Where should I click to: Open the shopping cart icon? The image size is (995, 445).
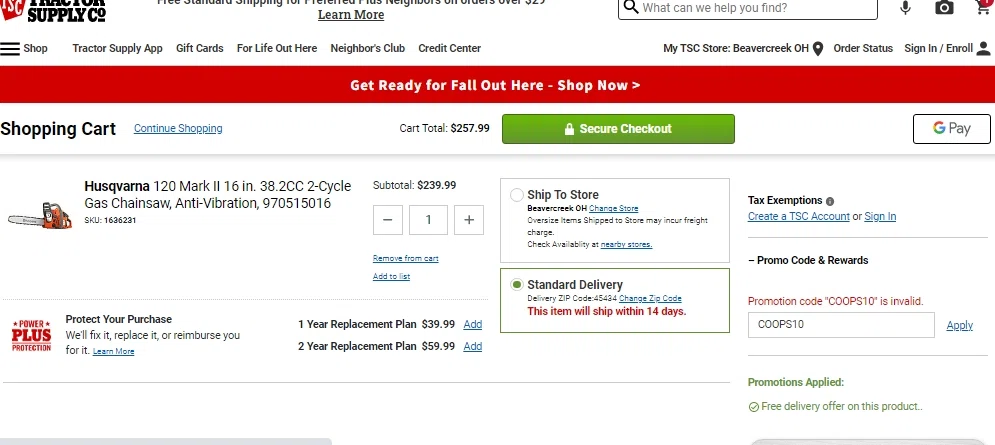click(x=984, y=6)
